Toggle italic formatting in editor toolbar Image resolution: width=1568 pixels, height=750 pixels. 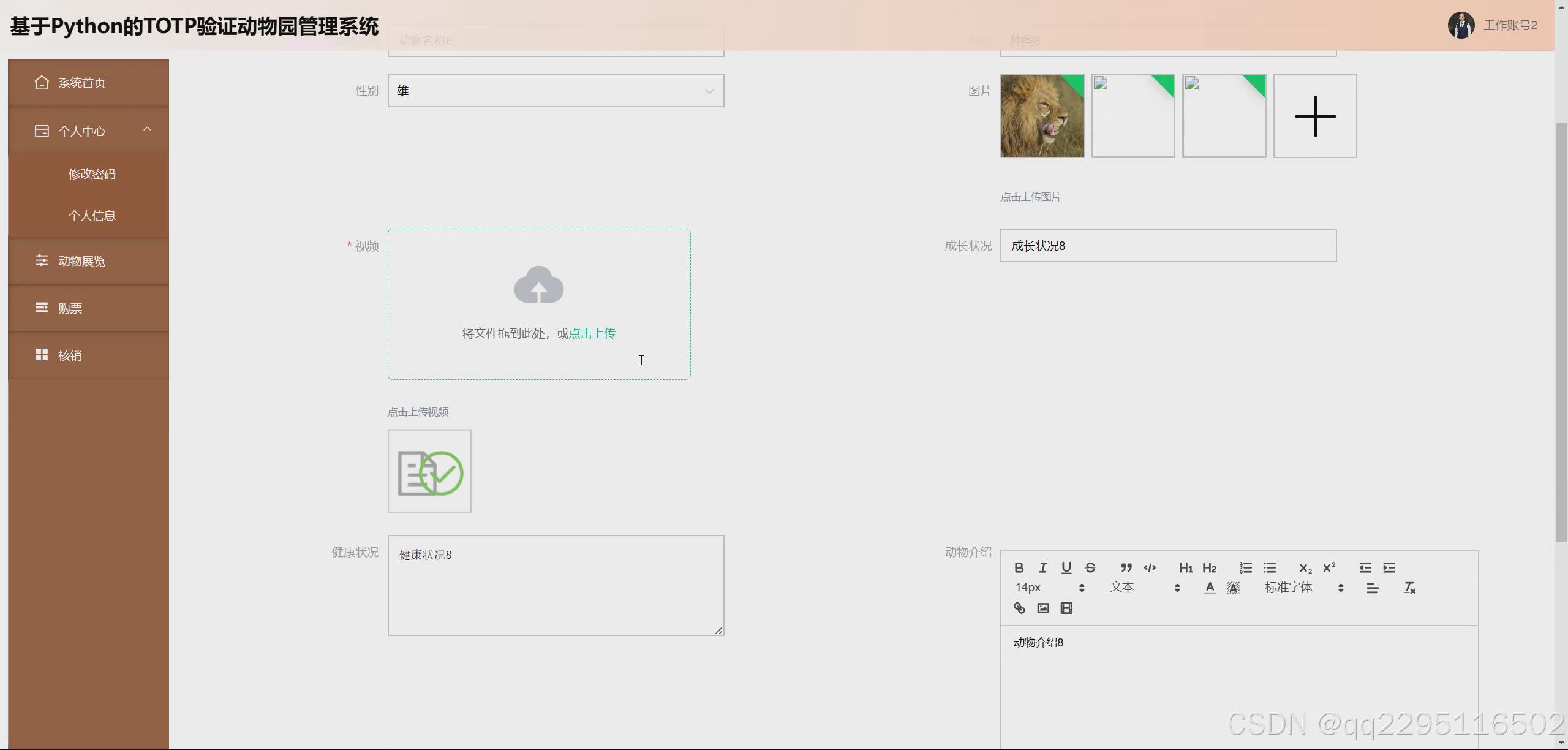coord(1042,567)
